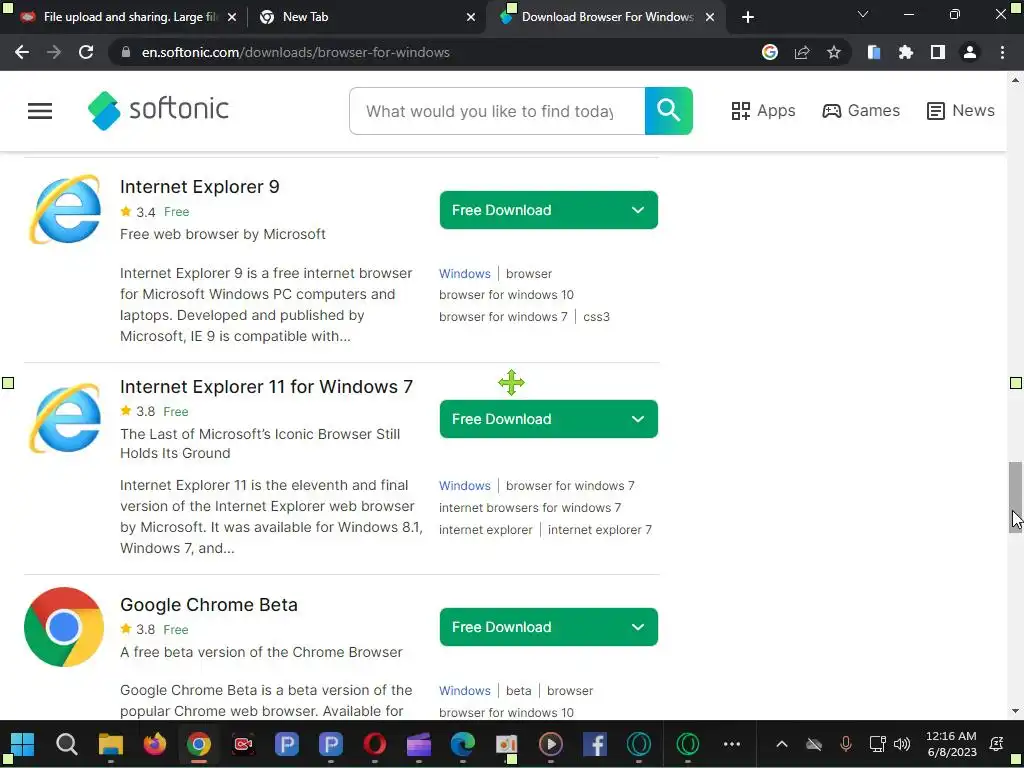The image size is (1024, 768).
Task: Click the address bar URL
Action: [x=295, y=52]
